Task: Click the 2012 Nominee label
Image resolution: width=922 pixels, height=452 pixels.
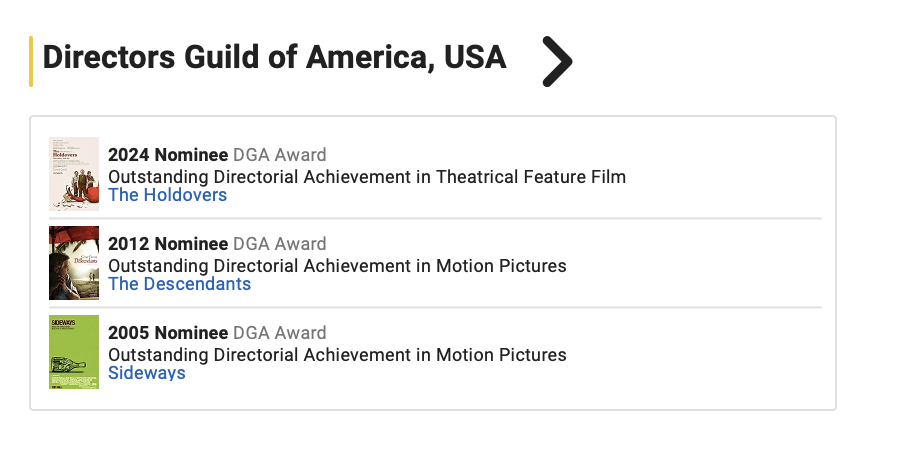Action: tap(167, 244)
